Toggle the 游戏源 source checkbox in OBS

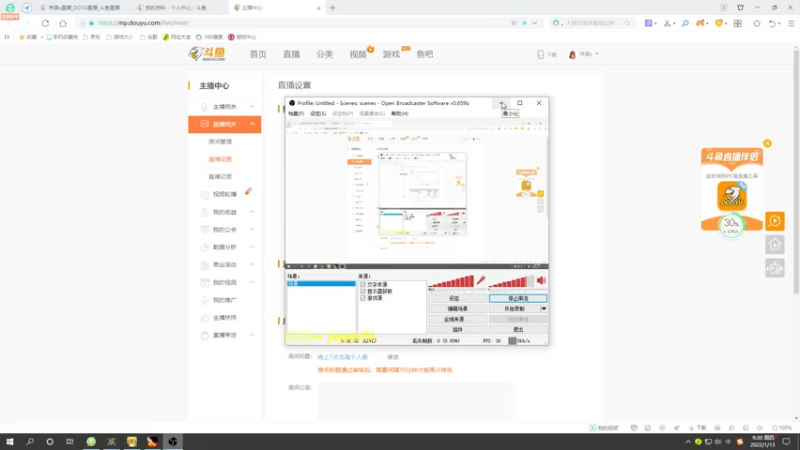(x=363, y=298)
